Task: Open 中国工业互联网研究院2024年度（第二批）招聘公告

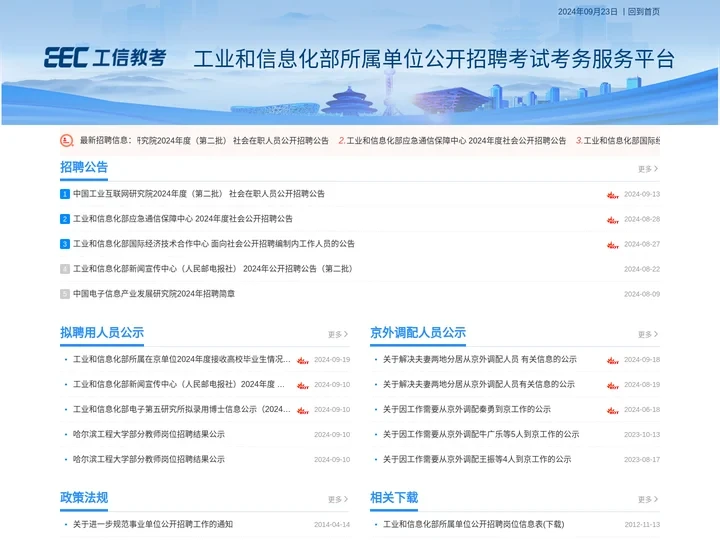Action: 199,194
